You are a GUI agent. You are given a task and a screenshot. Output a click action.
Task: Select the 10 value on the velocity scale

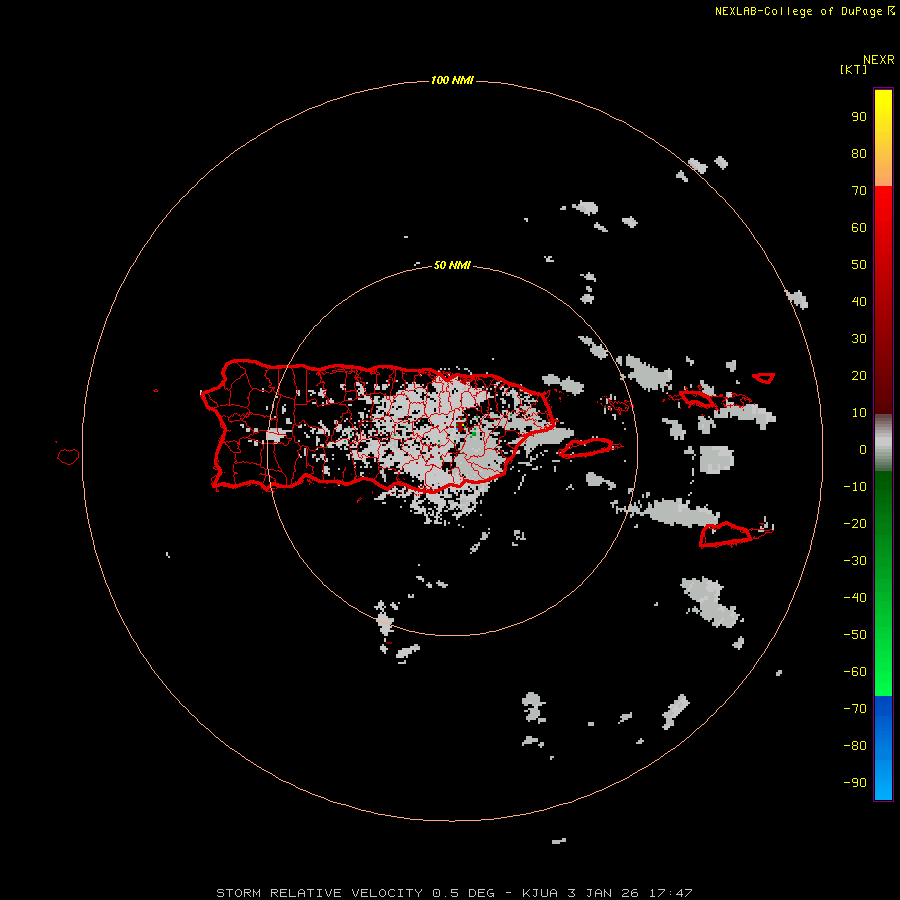coord(859,413)
